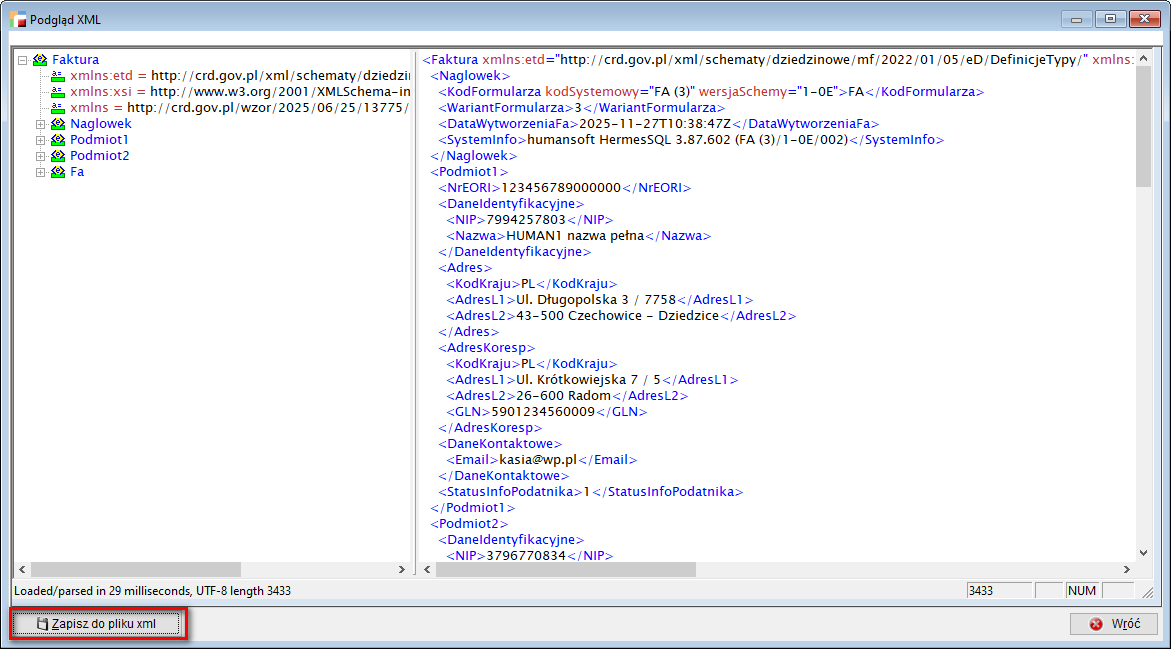Screen dimensions: 1171x649
Task: Click the xmlns:xsi attribute icon
Action: pos(58,92)
